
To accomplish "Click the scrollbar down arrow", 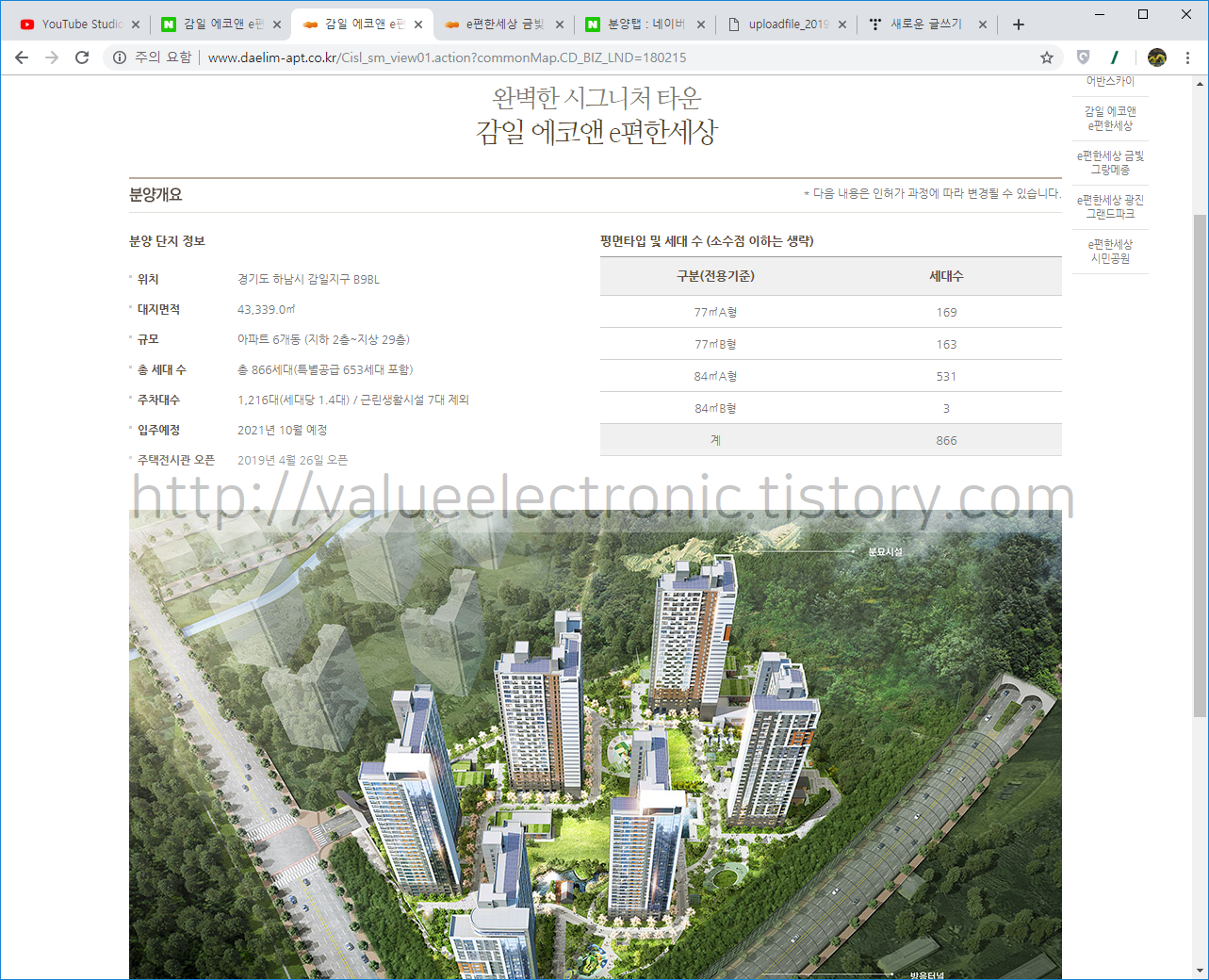I will tap(1200, 971).
